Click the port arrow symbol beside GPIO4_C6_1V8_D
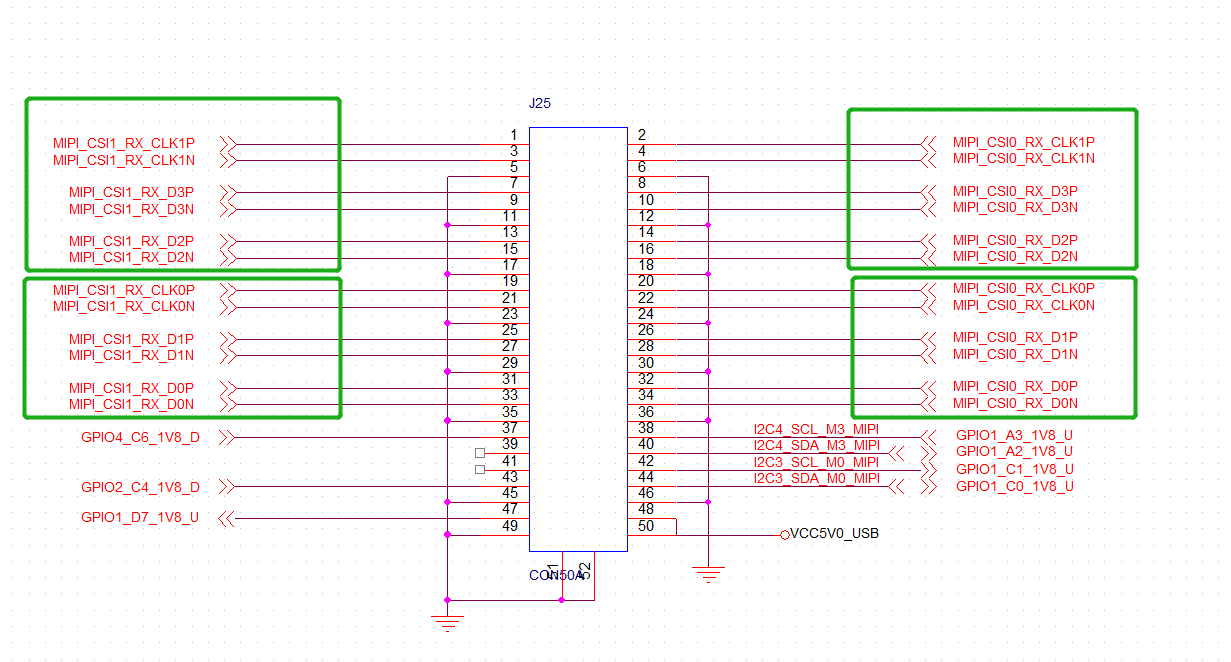This screenshot has height=662, width=1231. (226, 437)
